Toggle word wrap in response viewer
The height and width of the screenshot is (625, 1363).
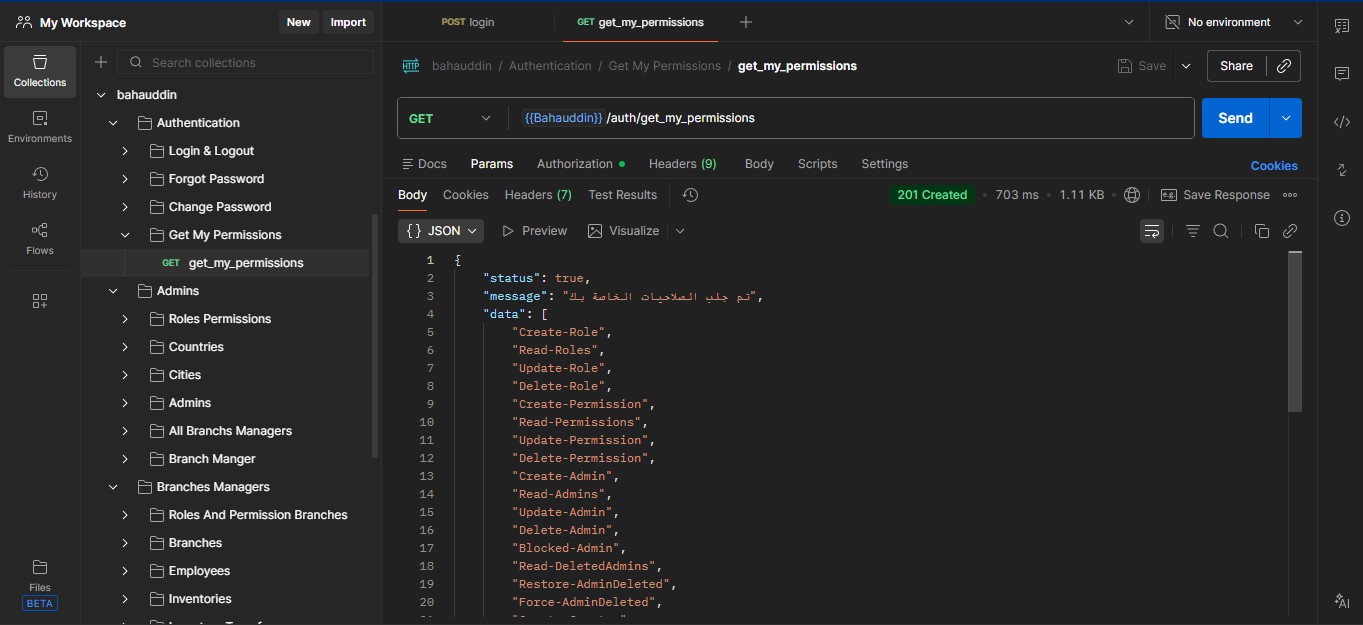coord(1152,231)
